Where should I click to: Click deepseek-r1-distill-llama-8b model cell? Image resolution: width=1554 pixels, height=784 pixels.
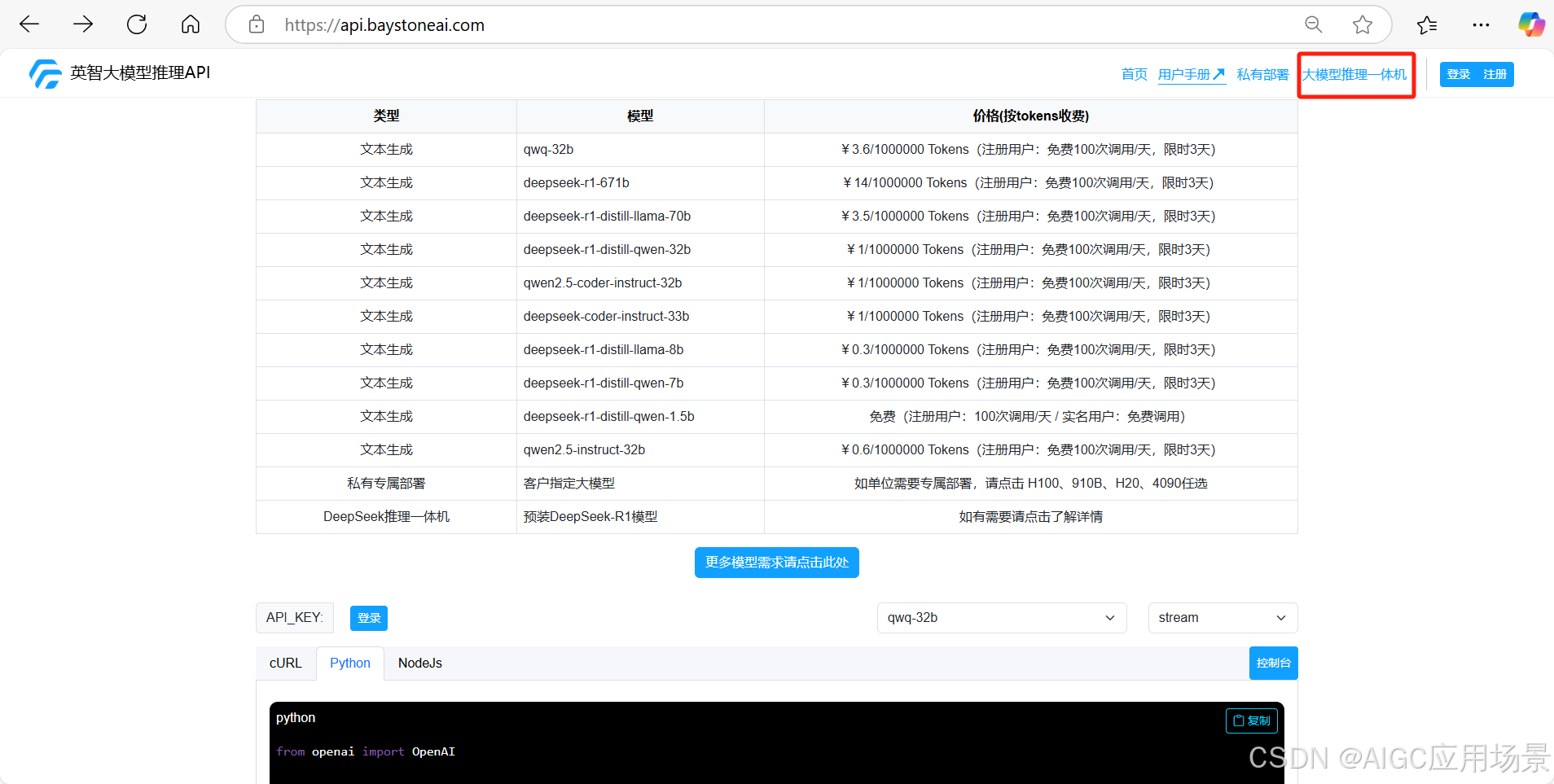[640, 350]
